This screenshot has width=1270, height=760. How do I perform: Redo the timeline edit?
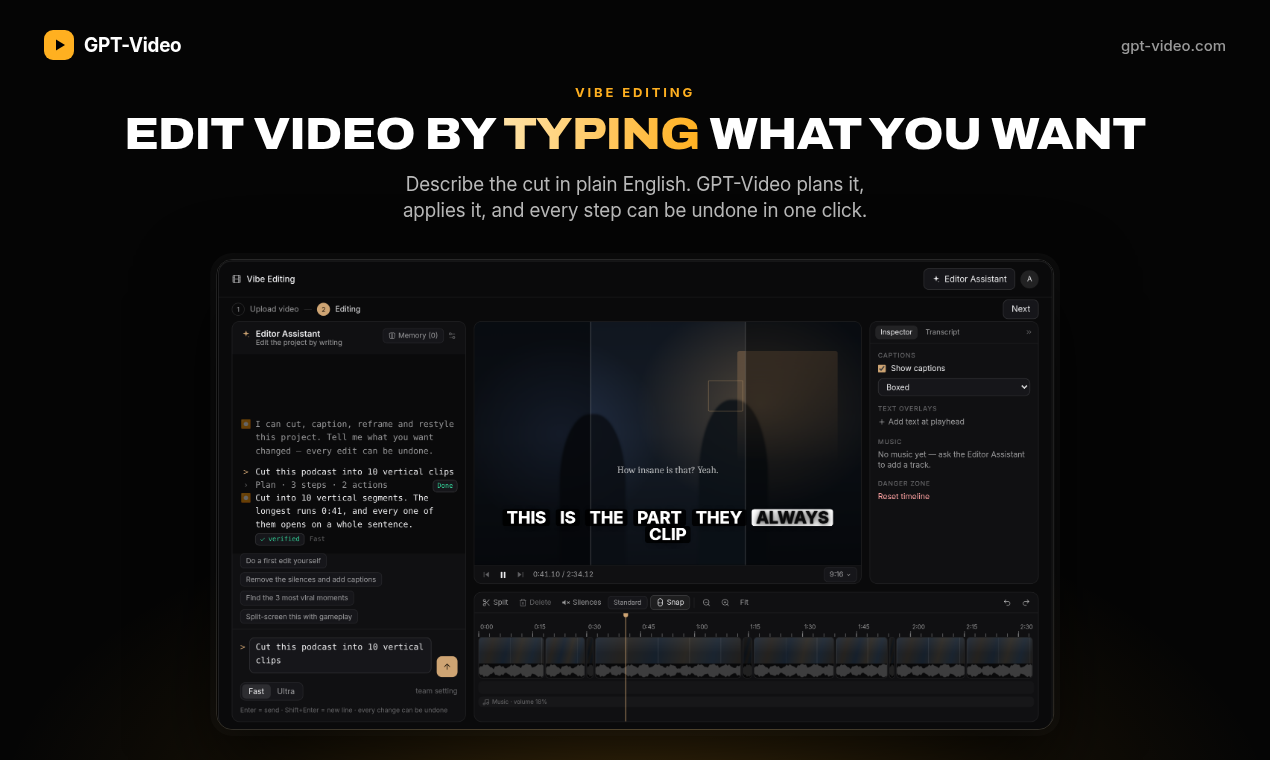[x=1025, y=602]
